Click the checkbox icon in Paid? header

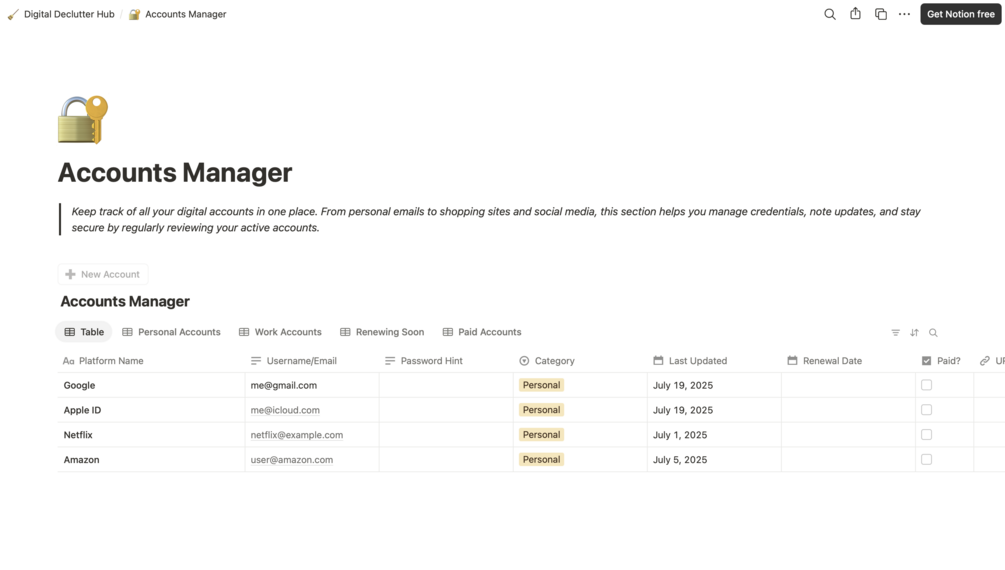926,361
